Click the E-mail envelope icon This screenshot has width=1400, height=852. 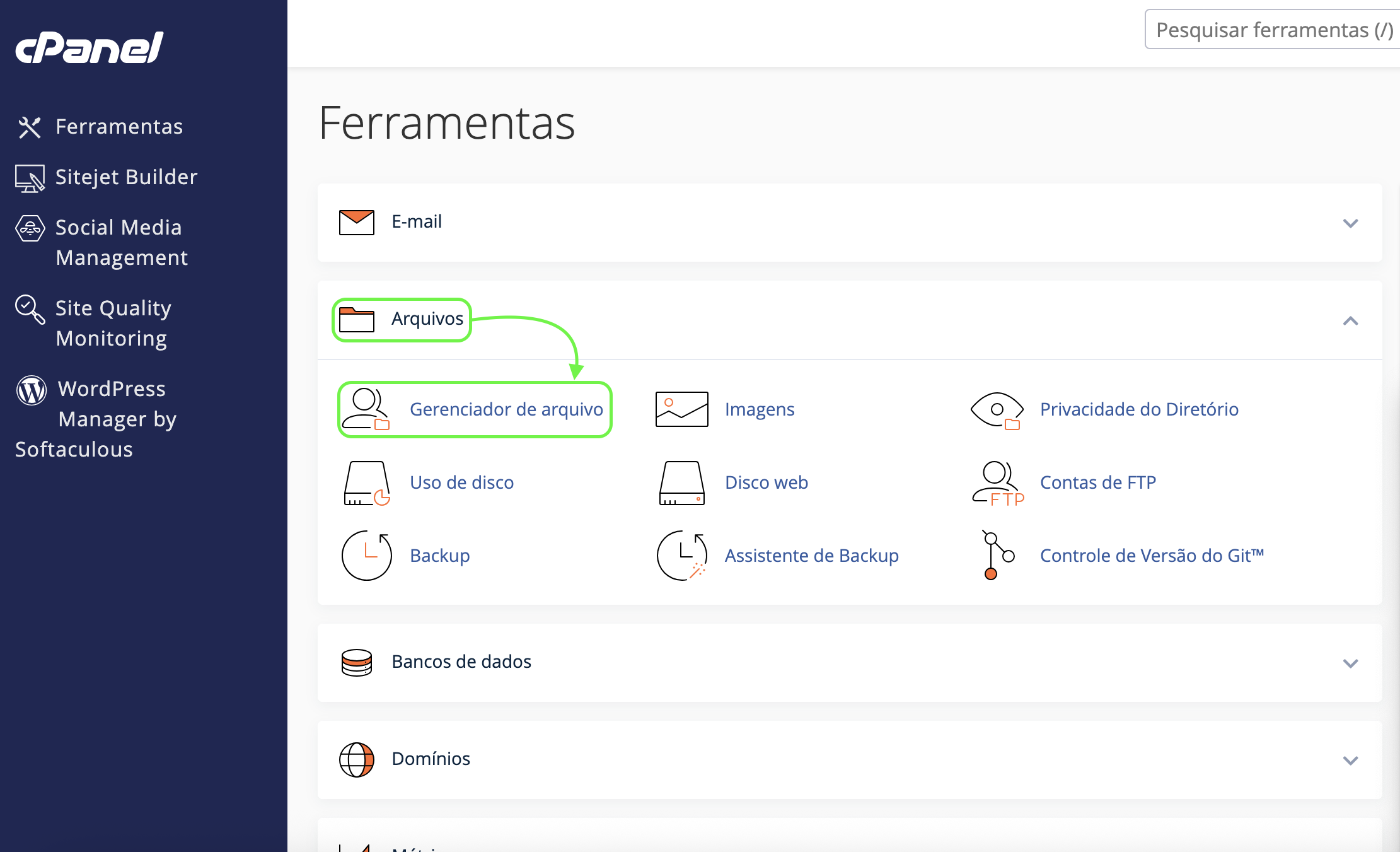[357, 222]
